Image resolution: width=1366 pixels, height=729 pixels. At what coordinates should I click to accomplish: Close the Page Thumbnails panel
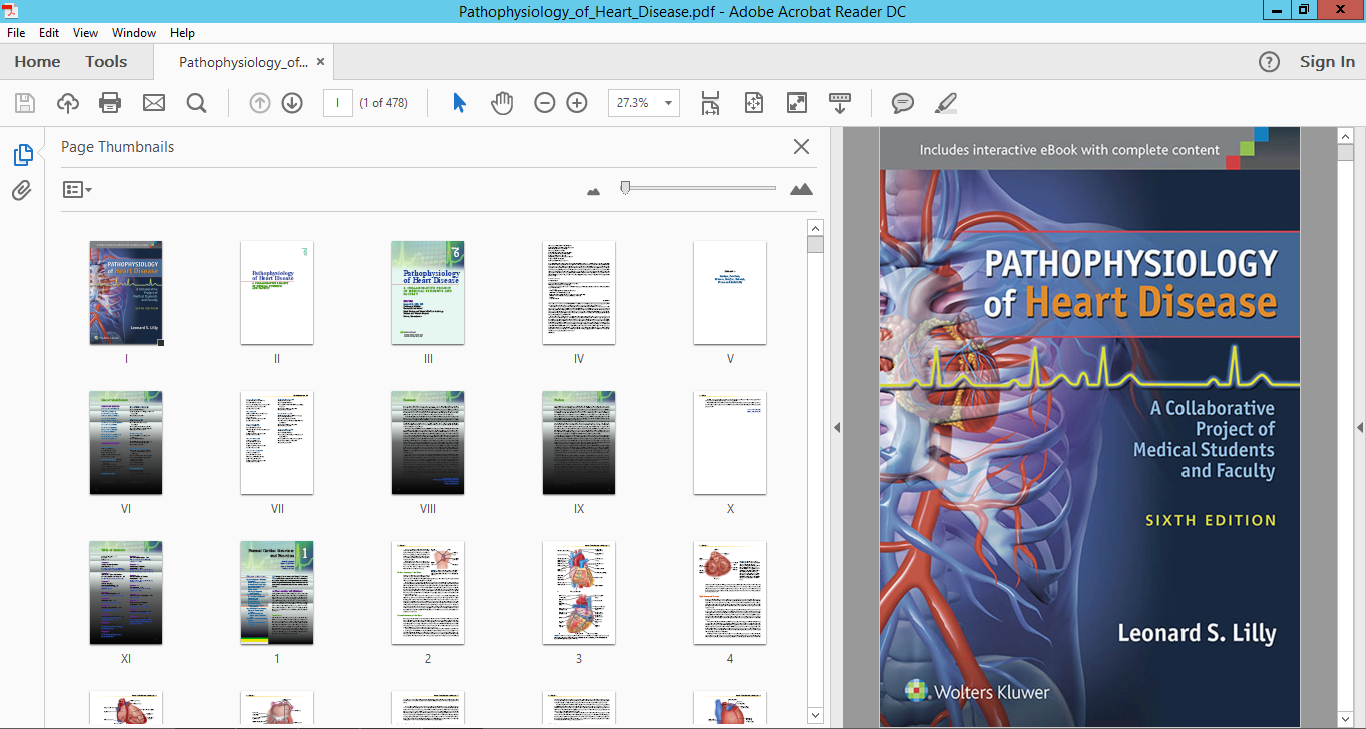[x=801, y=147]
